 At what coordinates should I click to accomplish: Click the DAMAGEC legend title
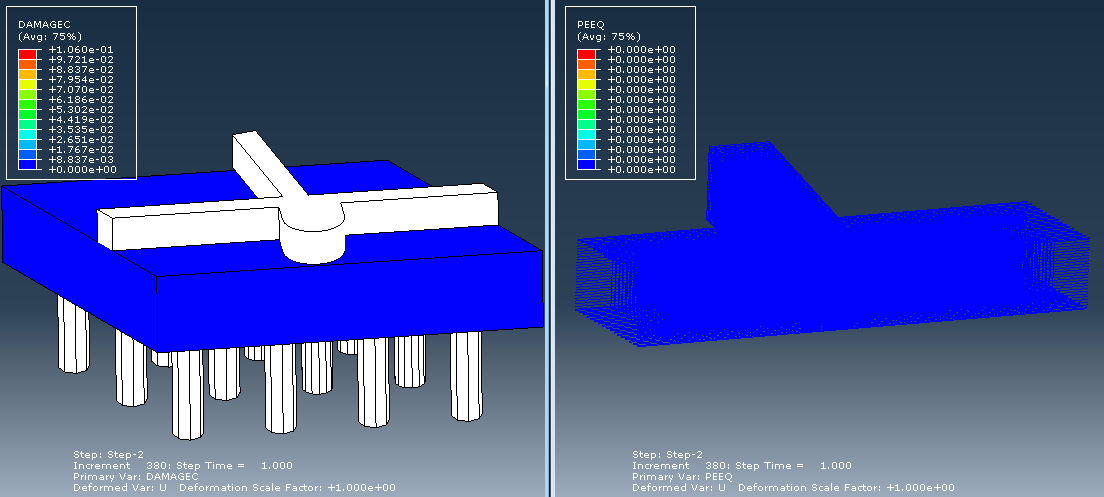point(46,26)
